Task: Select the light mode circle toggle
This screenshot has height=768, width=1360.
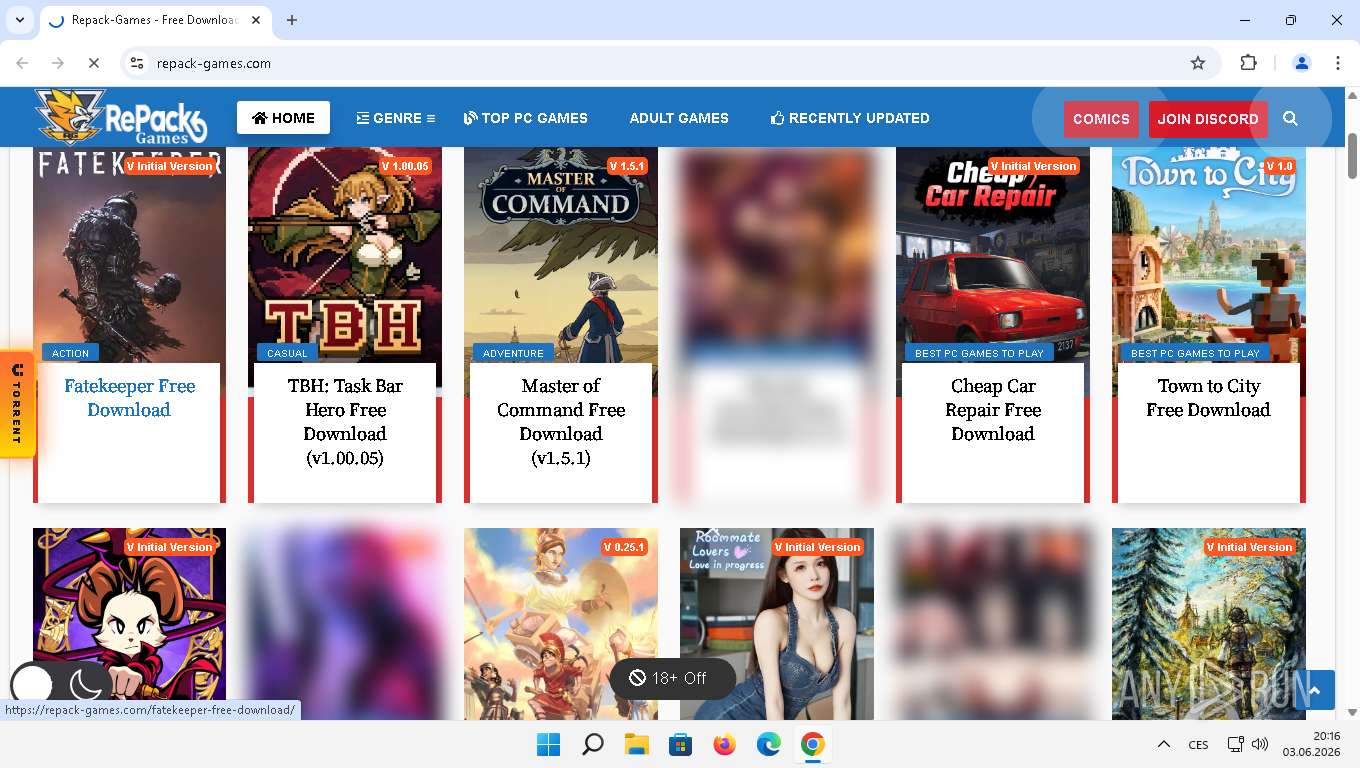Action: coord(32,685)
